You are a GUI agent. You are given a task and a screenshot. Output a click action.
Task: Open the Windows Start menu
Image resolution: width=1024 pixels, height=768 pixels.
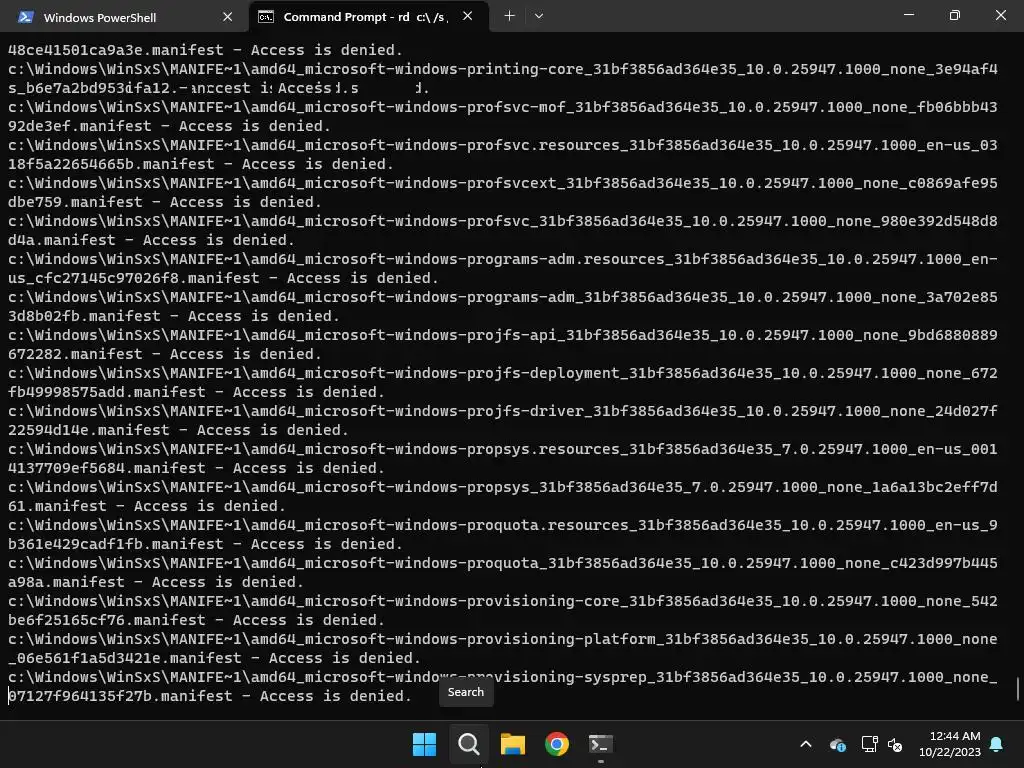tap(424, 744)
